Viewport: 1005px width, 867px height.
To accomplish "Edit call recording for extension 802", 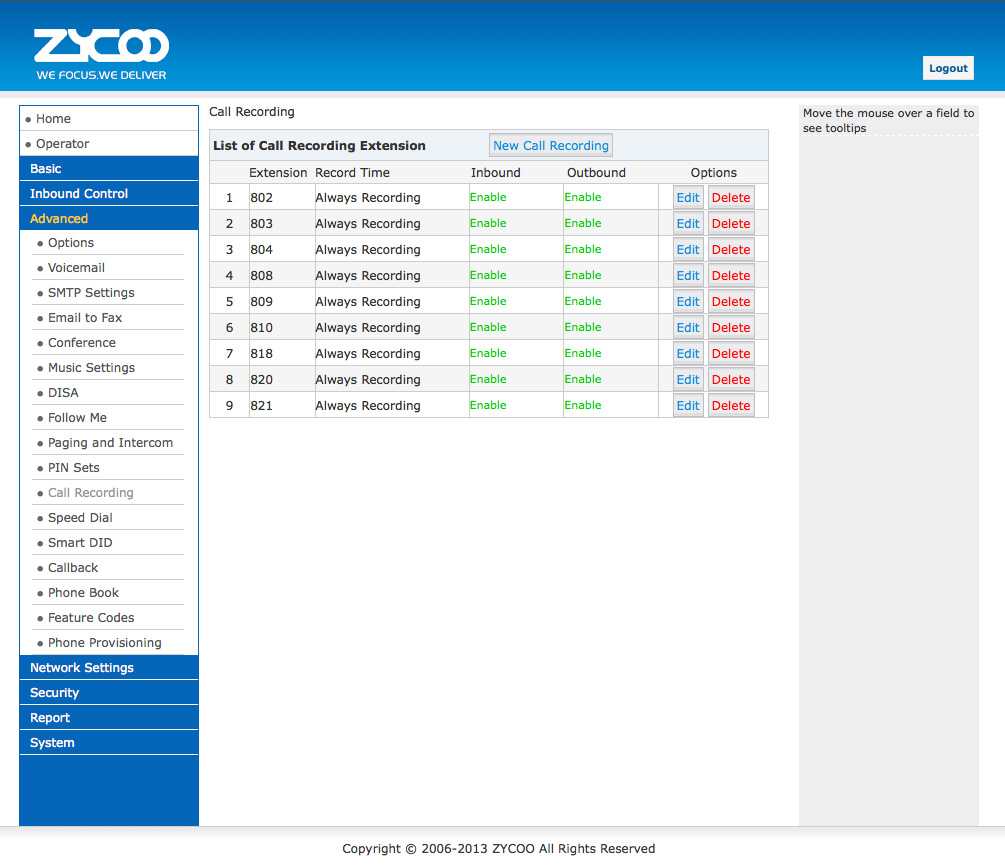I will [x=688, y=198].
